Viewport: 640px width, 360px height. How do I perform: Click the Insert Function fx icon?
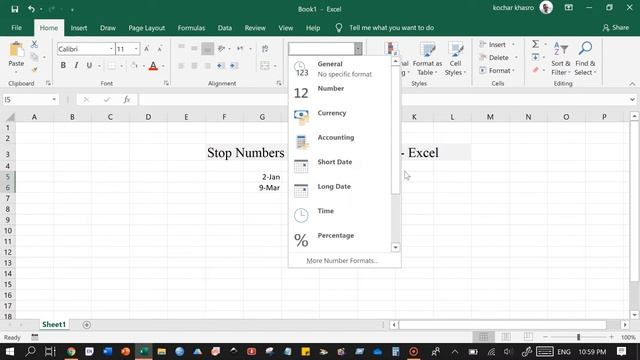click(127, 100)
